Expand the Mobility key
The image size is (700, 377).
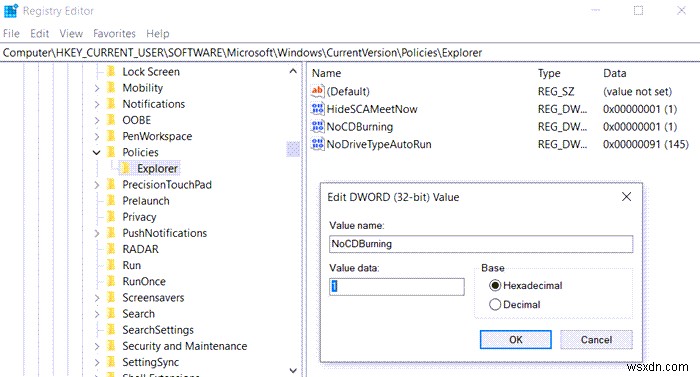tap(97, 88)
